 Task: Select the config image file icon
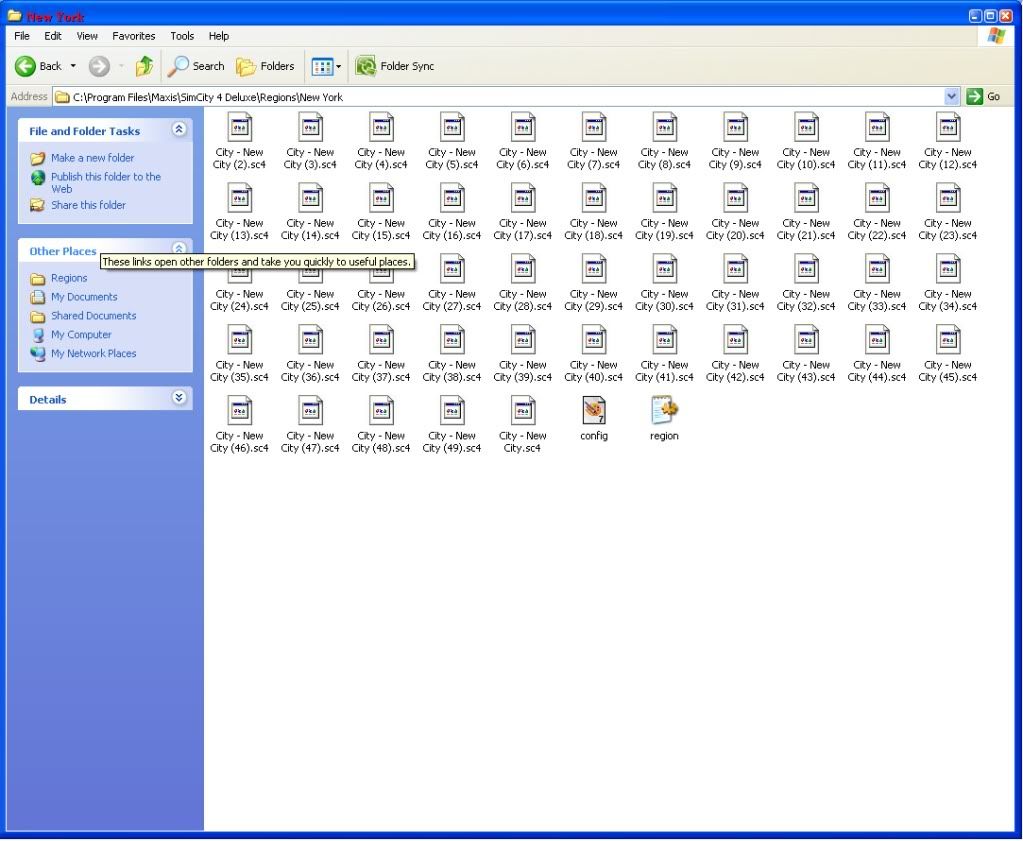click(594, 410)
